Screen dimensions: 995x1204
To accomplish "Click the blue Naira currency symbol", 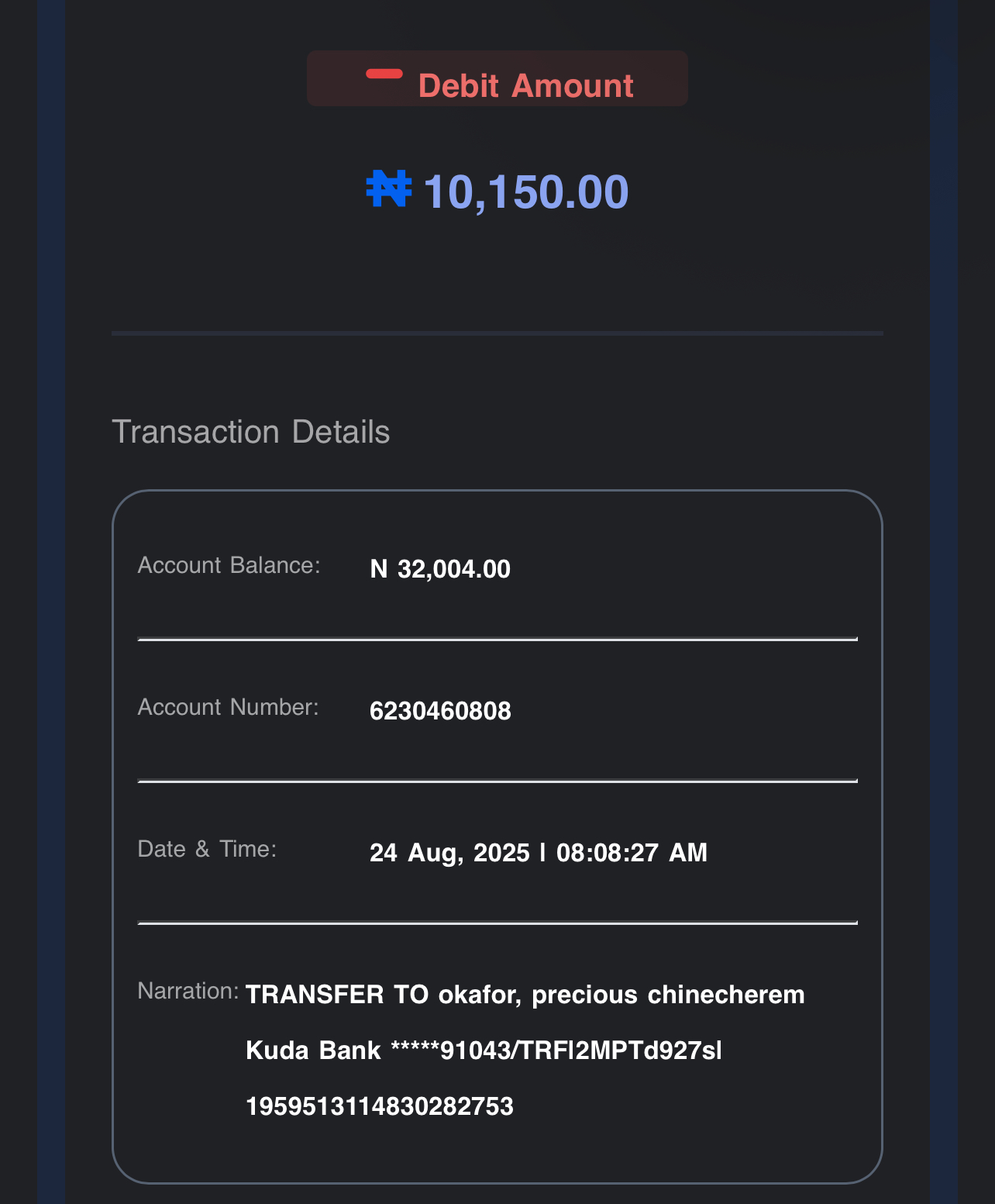I will 388,190.
